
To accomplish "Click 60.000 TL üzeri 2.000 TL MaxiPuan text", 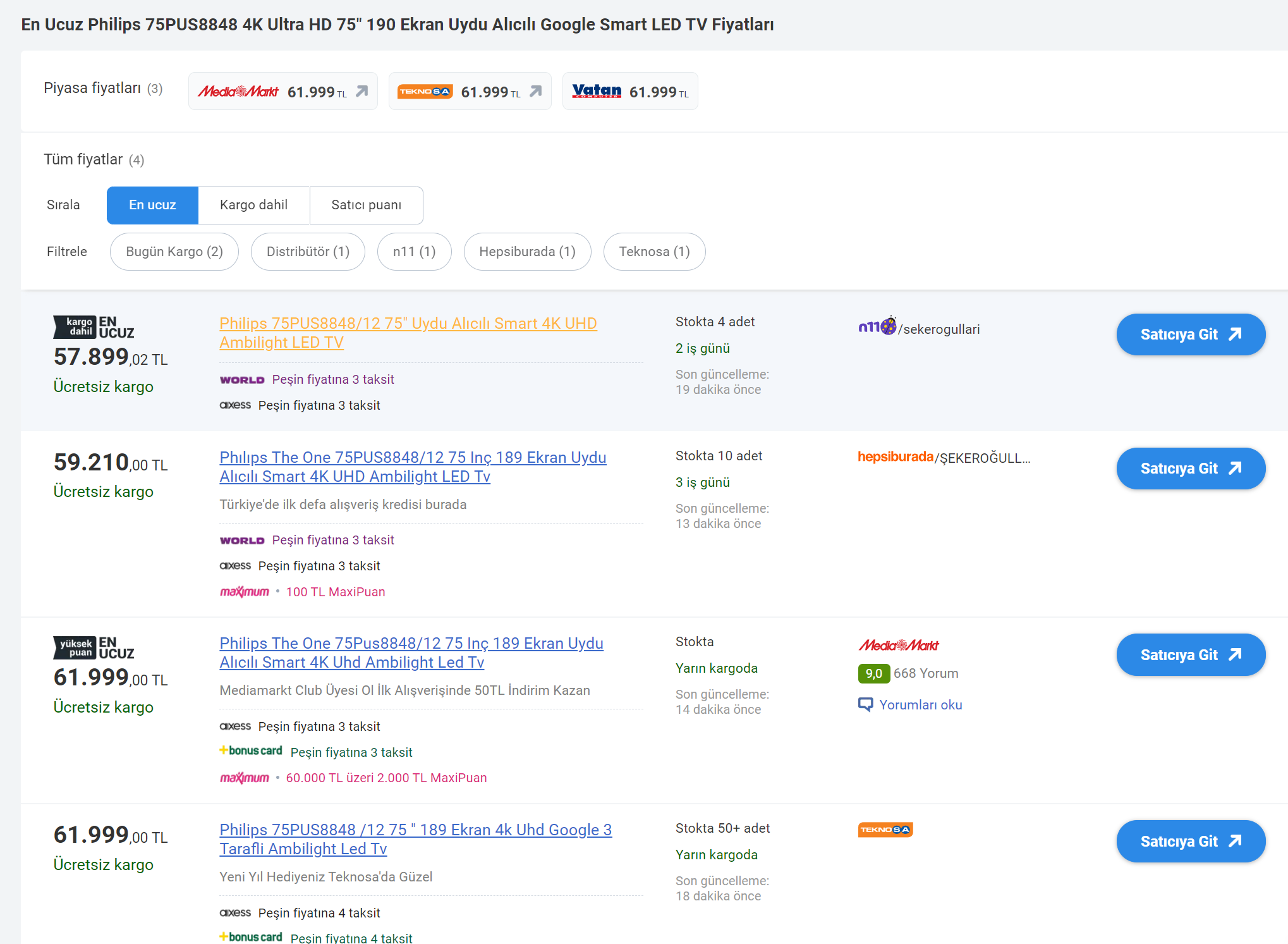I will click(386, 778).
